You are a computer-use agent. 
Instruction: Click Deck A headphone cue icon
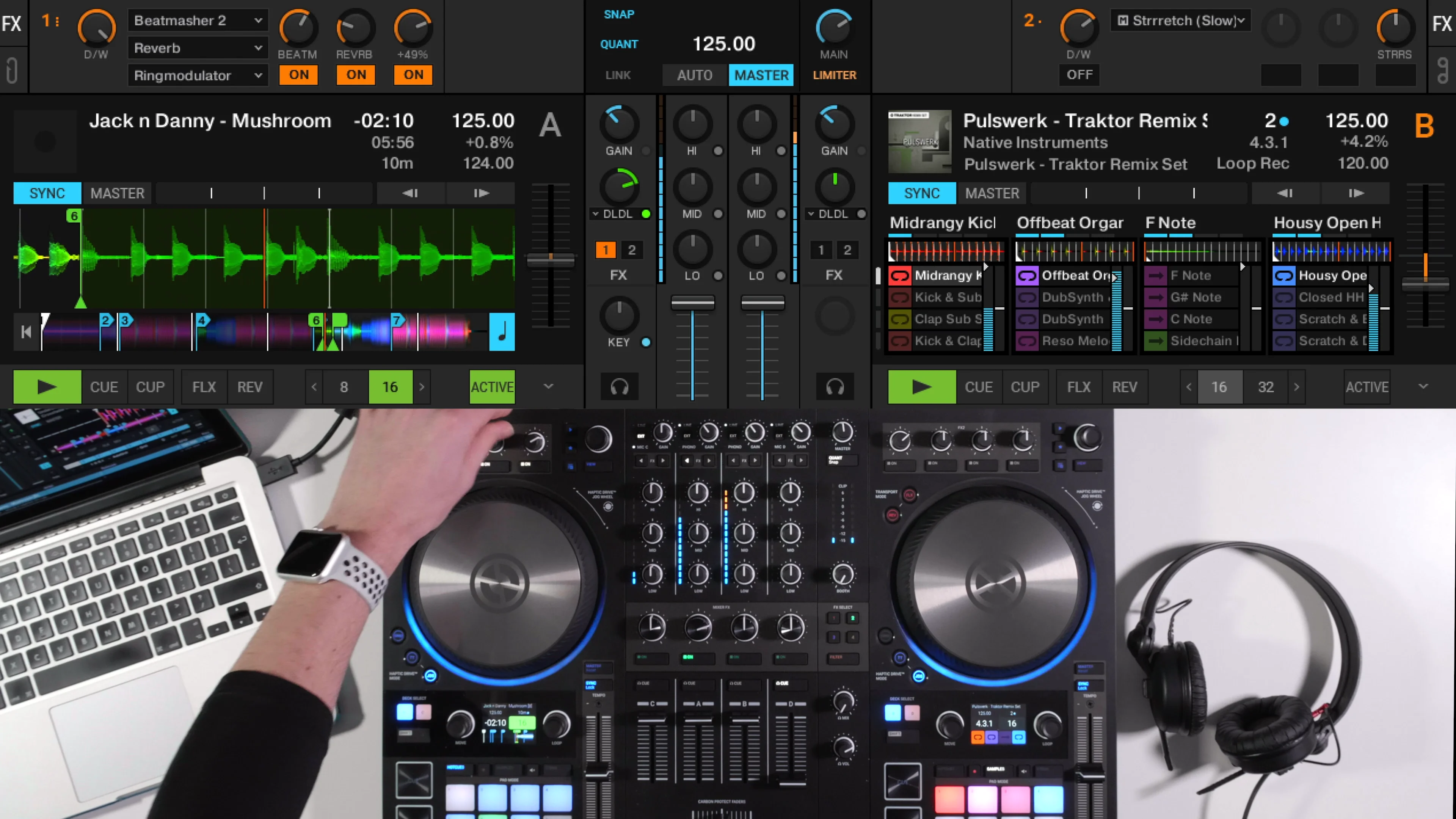tap(620, 387)
